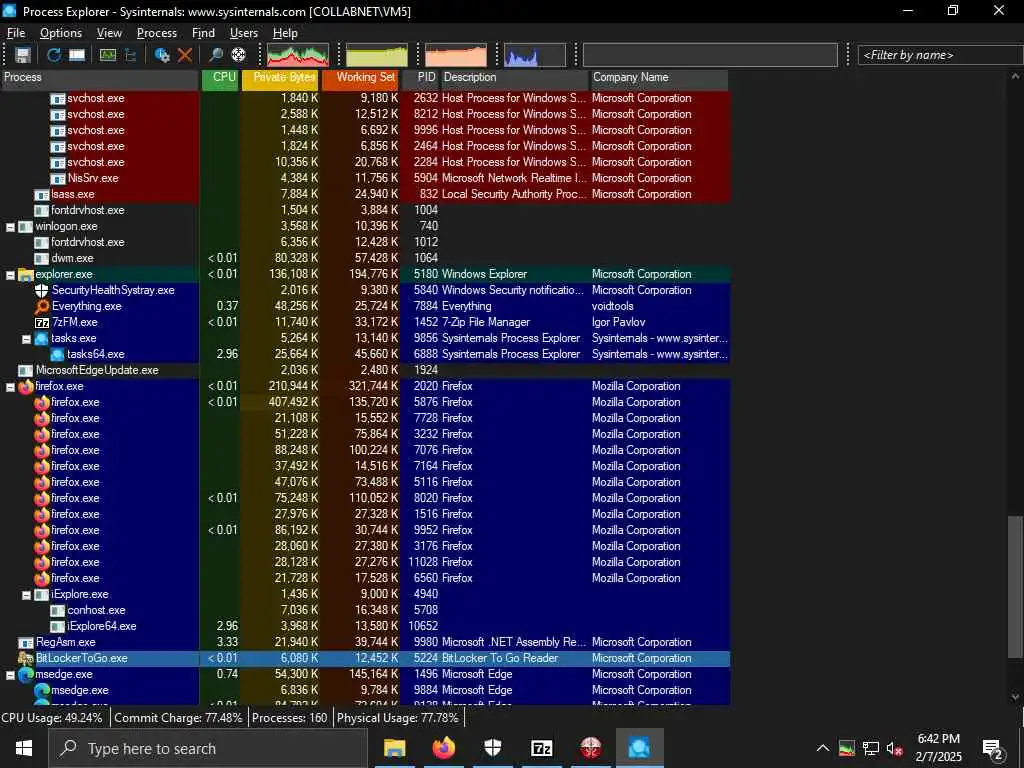Screen dimensions: 1024x768
Task: Click the Physical Usage status entry
Action: point(397,718)
